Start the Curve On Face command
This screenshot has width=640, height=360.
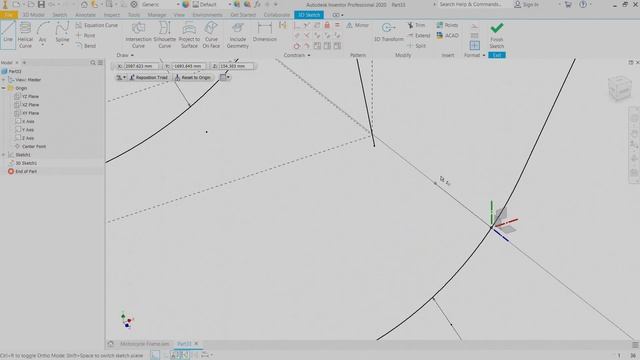(x=211, y=35)
